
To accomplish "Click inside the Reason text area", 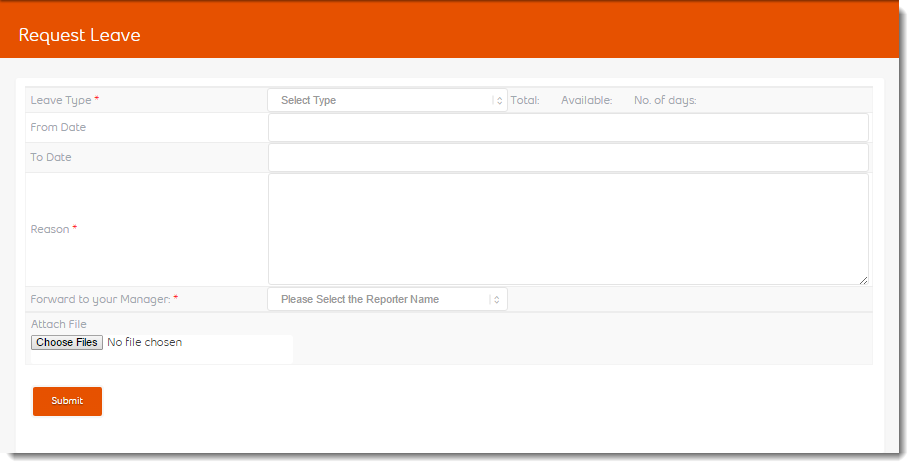I will click(568, 229).
